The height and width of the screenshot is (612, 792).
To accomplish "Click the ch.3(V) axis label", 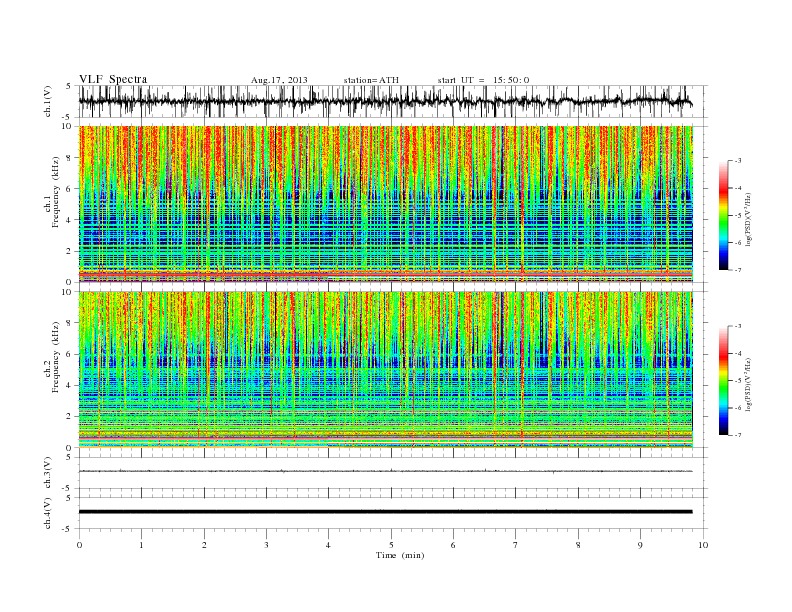I will [48, 473].
